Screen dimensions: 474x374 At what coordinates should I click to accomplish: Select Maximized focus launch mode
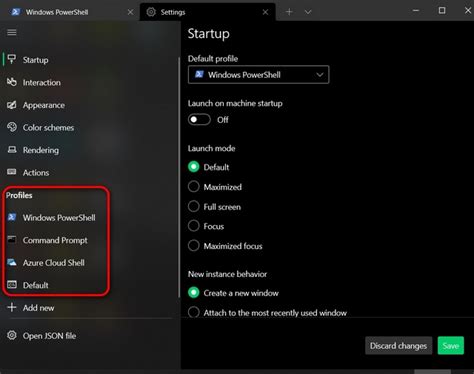tap(194, 245)
